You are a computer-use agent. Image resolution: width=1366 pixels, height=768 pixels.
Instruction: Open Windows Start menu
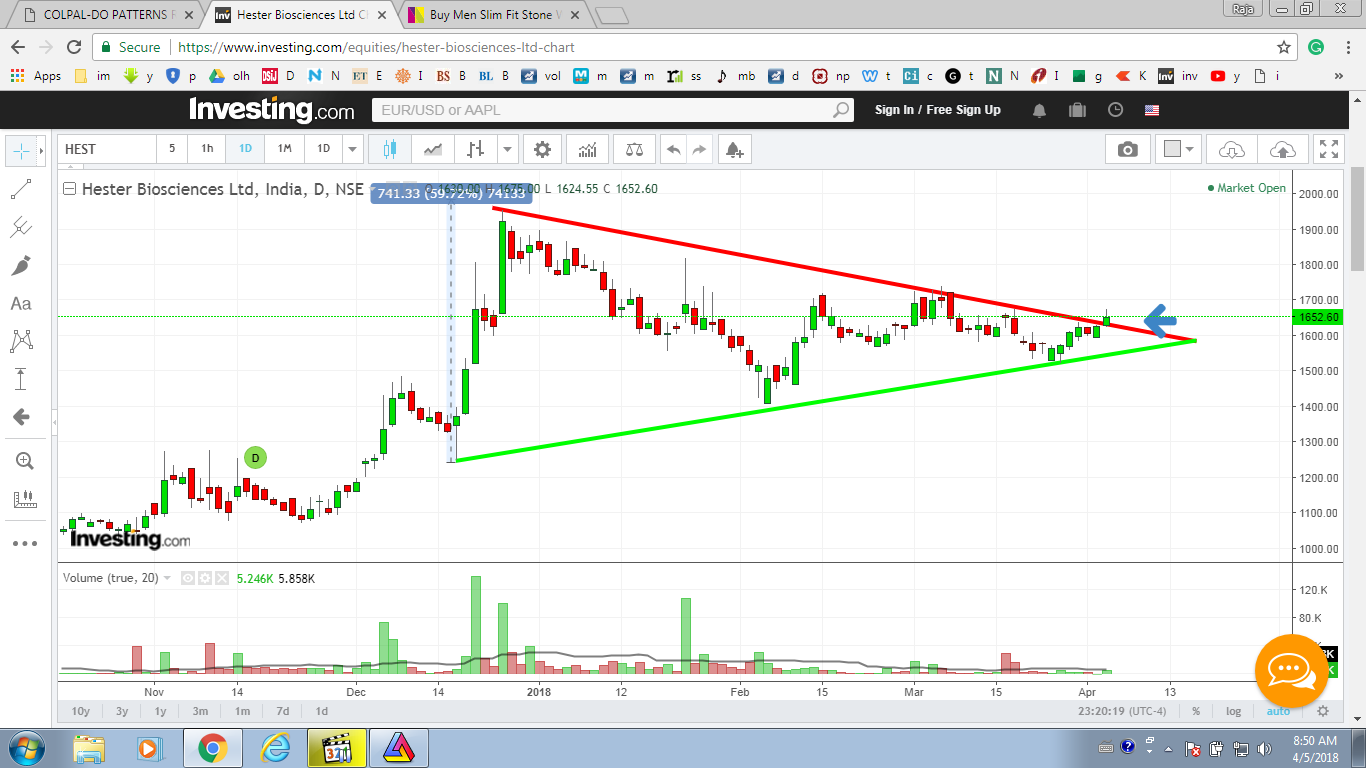pos(24,747)
